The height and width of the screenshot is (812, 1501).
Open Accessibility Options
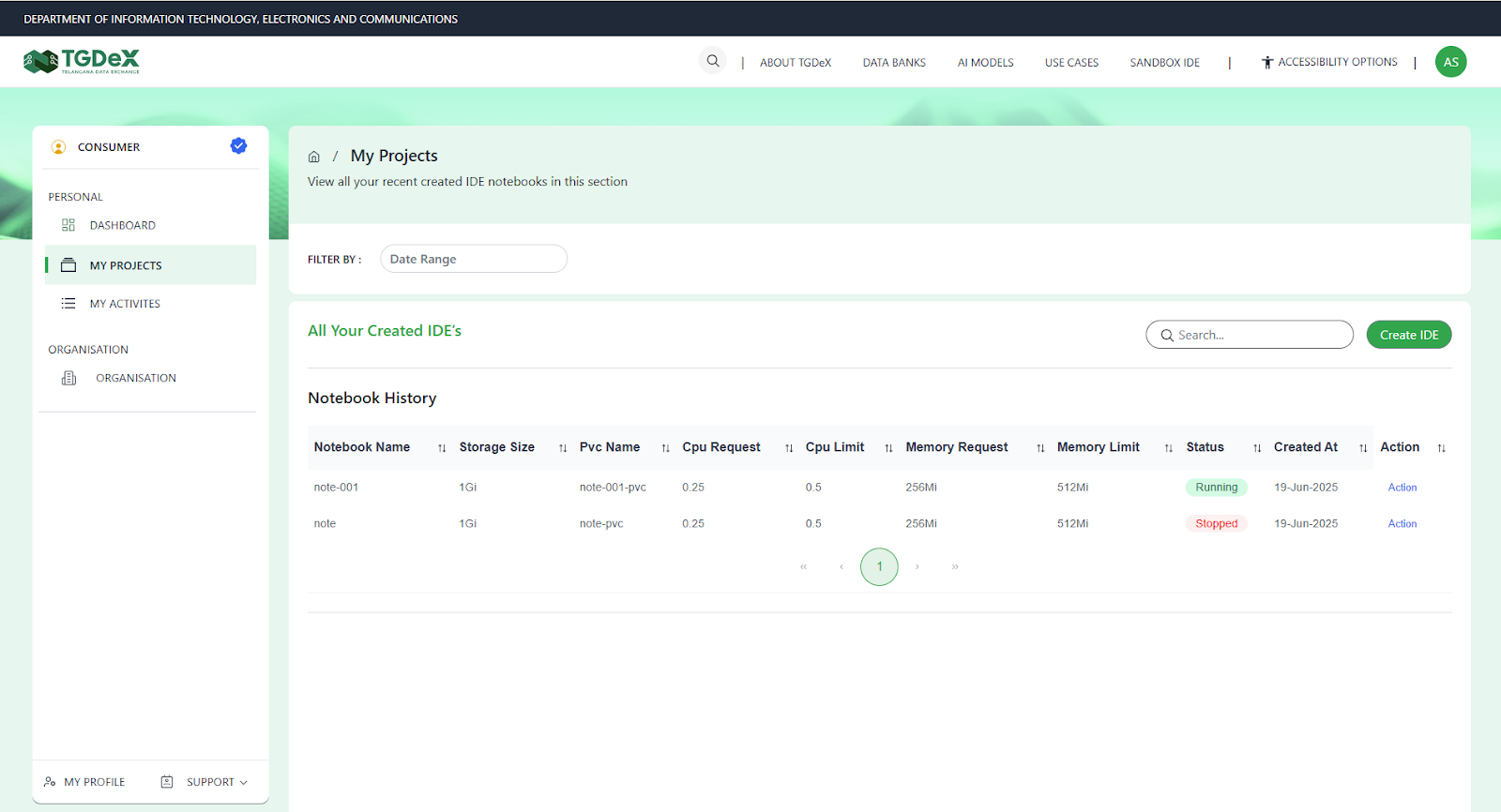pos(1329,62)
